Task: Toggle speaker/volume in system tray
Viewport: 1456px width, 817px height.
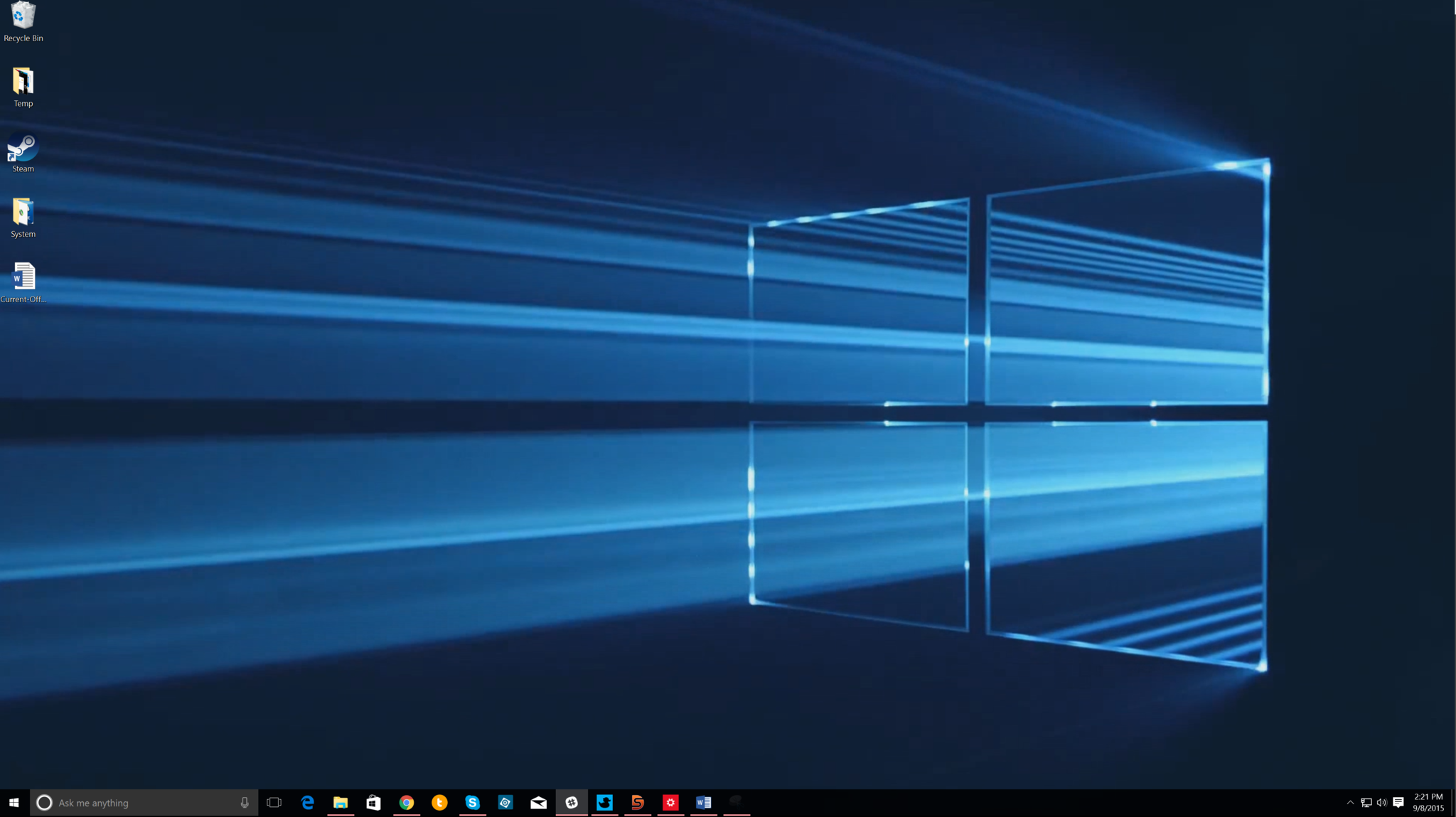Action: [x=1382, y=803]
